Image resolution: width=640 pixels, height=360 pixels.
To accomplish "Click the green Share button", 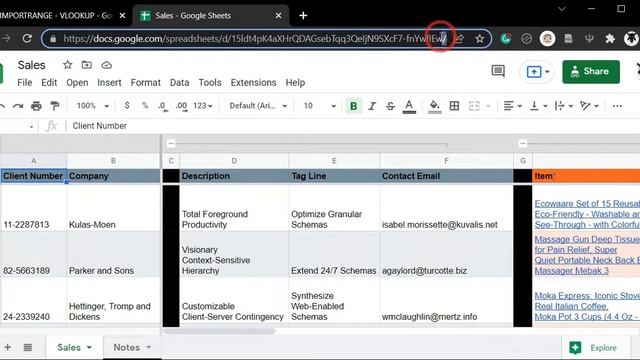I will click(591, 72).
